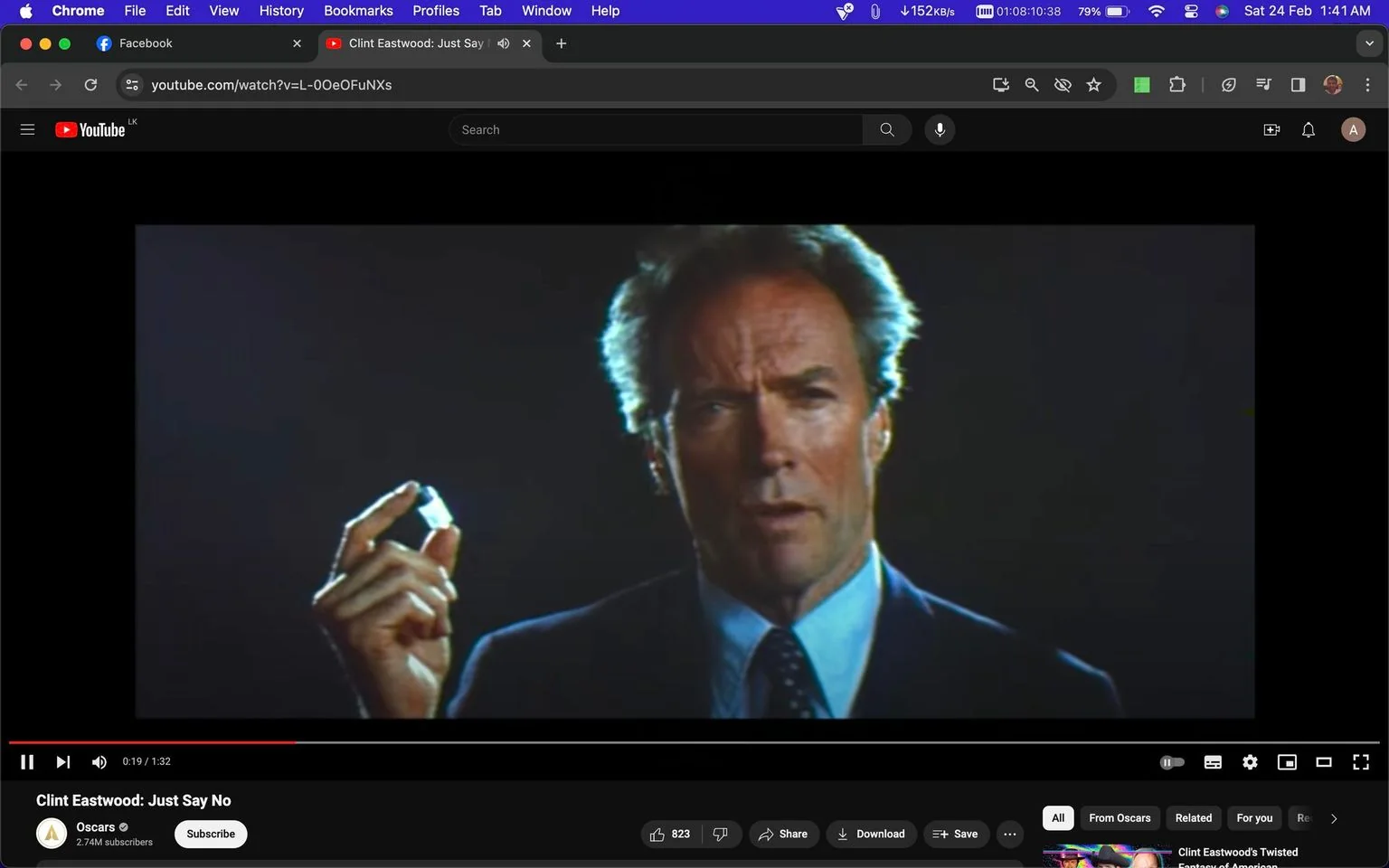The width and height of the screenshot is (1389, 868).
Task: Activate miniplayer mode
Action: pyautogui.click(x=1287, y=762)
